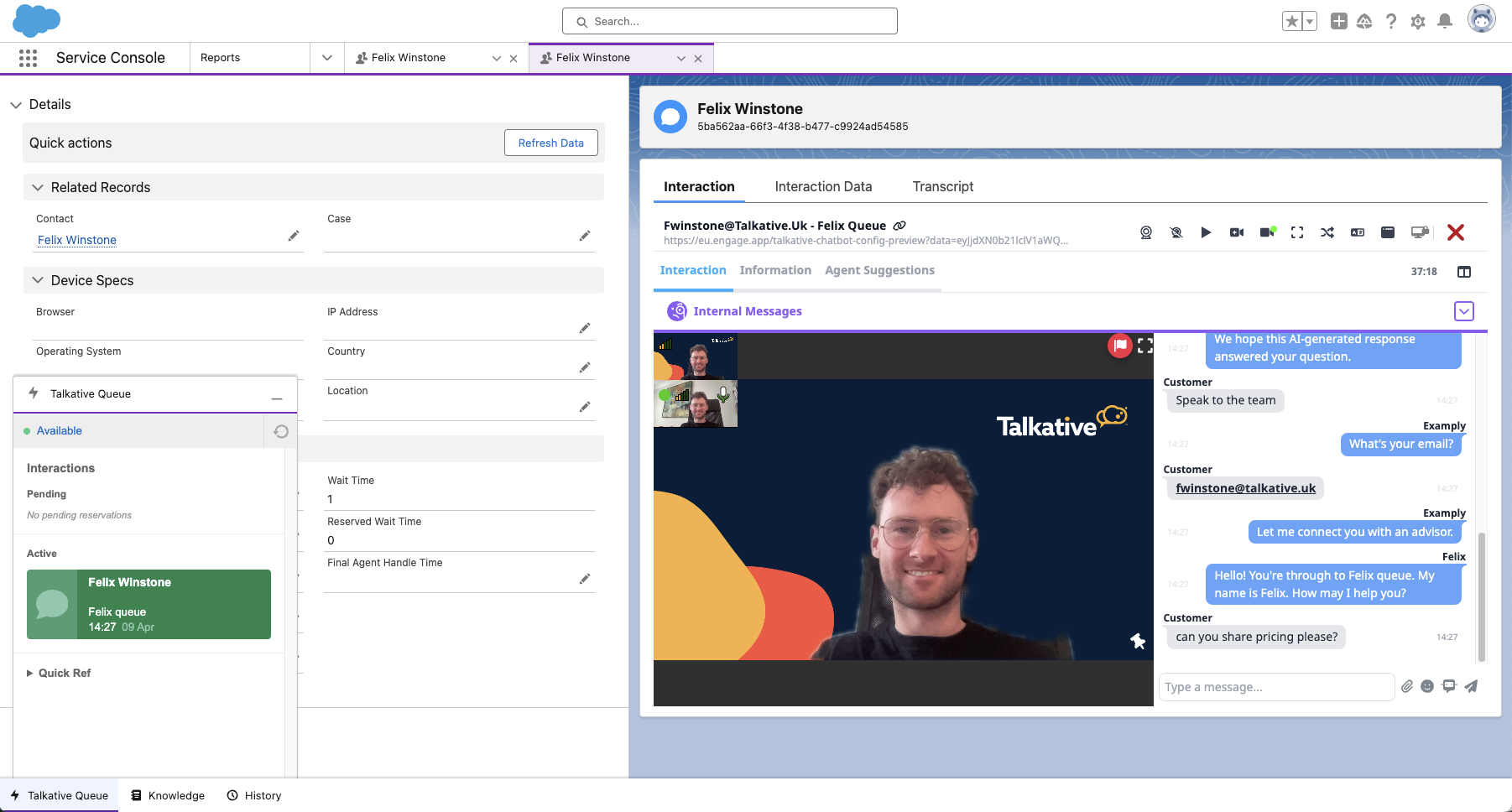Toggle the split-panel layout icon beside timer
The image size is (1512, 812).
(1464, 272)
